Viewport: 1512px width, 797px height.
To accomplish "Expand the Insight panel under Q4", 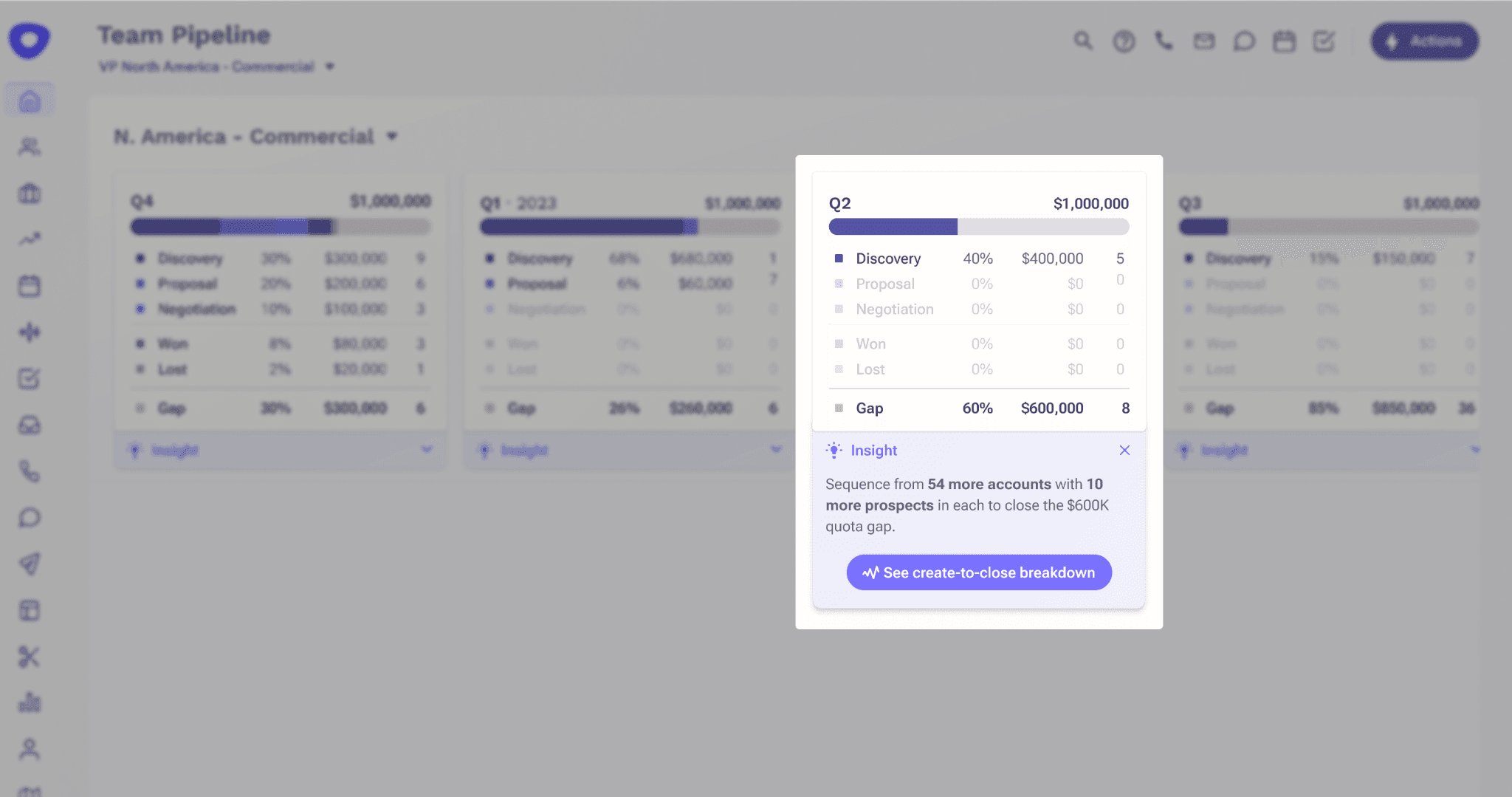I will click(426, 450).
